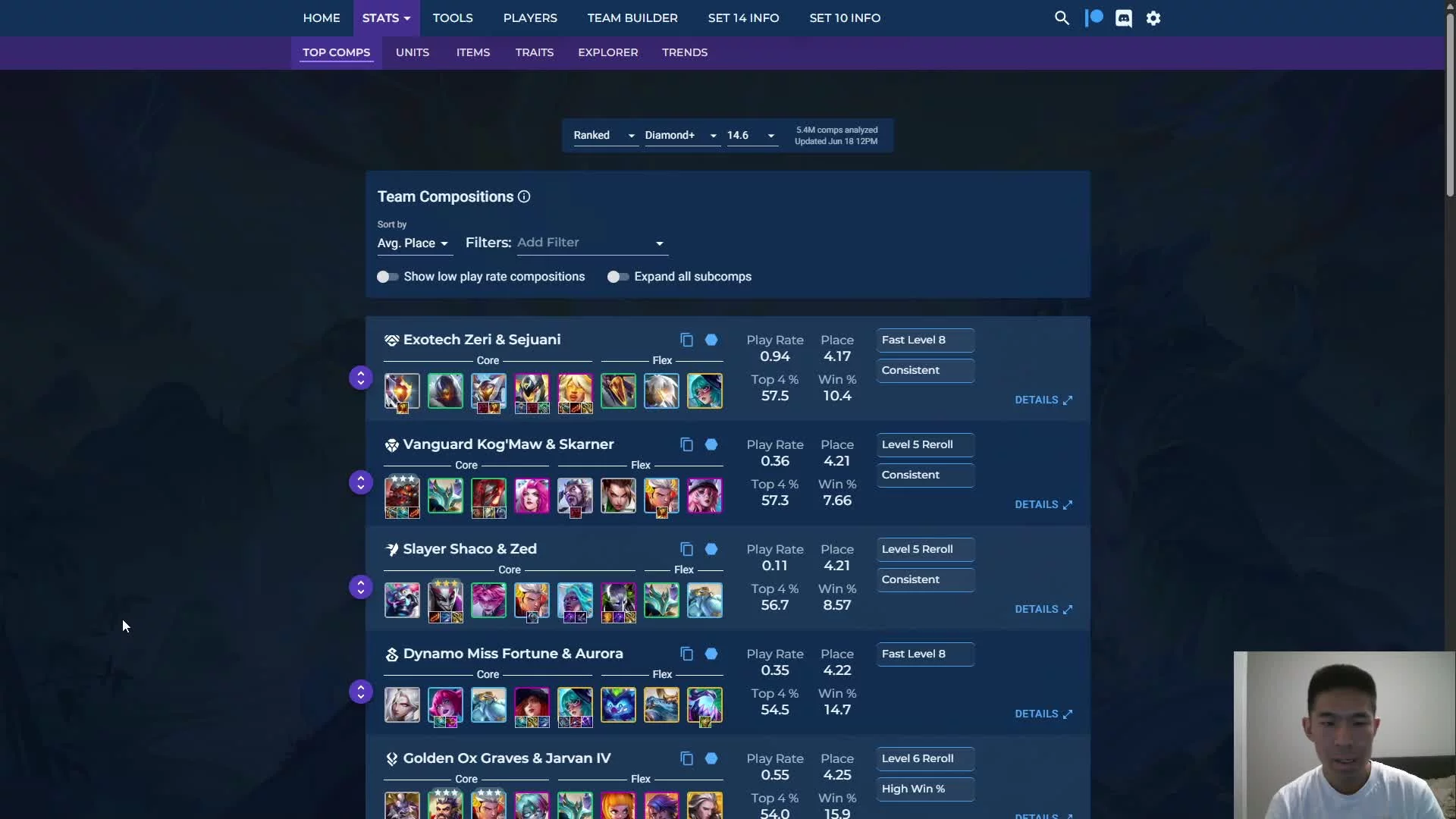The width and height of the screenshot is (1456, 819).
Task: Switch to the TOP COMPS tab
Action: [336, 52]
